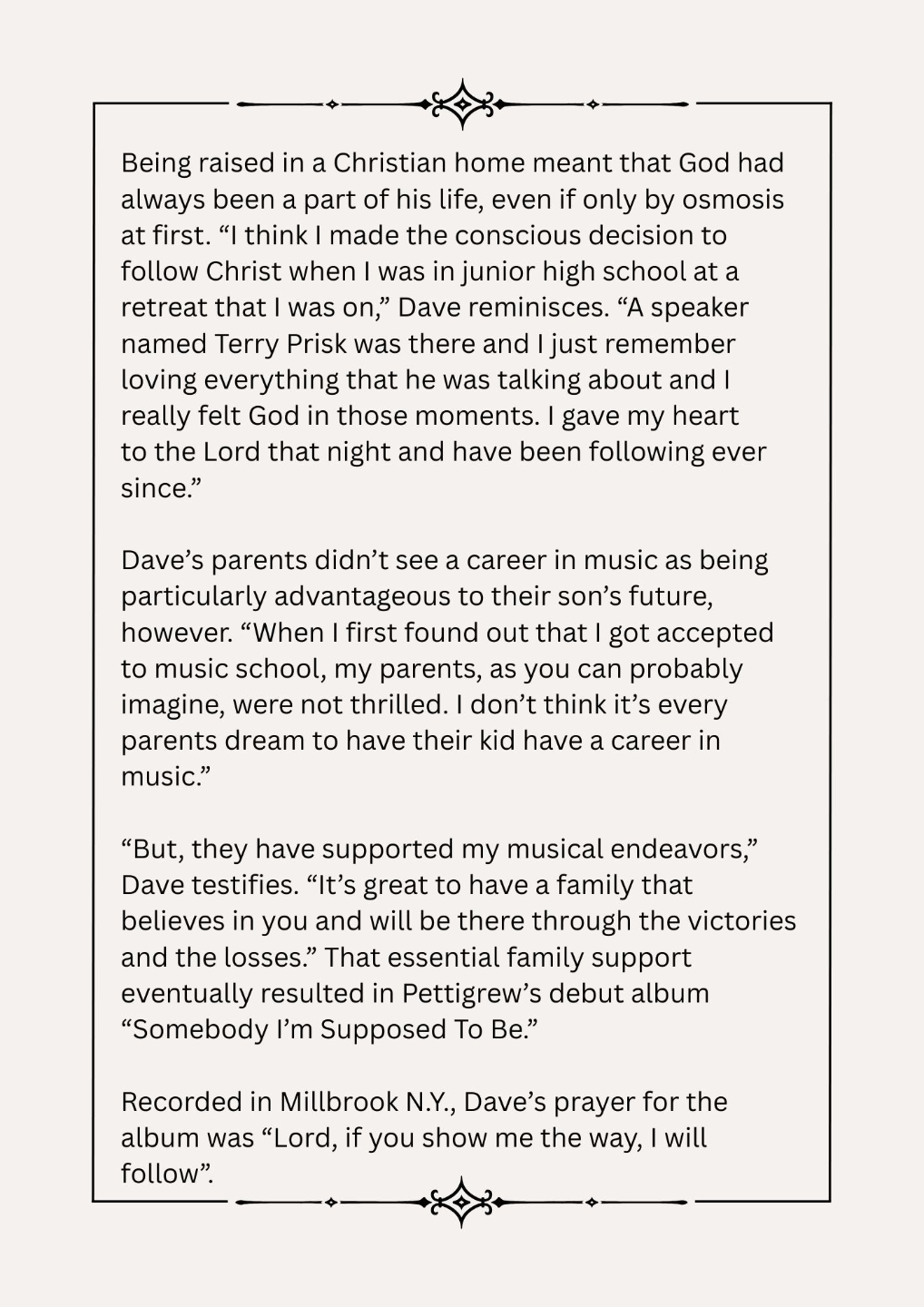
Task: Click the album title 'Somebody I'm Supposed To Be'
Action: coord(329,1029)
